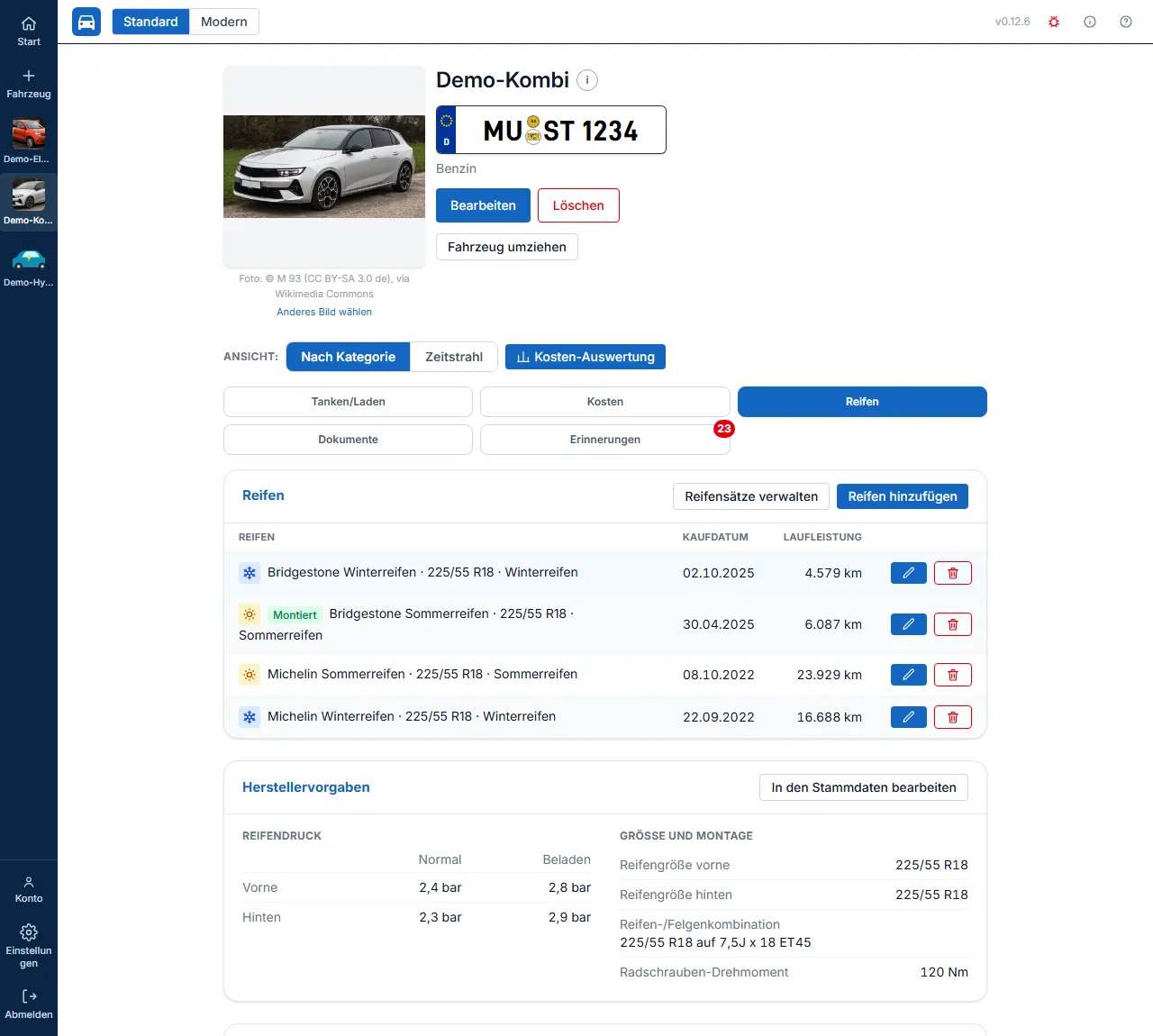Switch layout to Standard
This screenshot has height=1036, width=1153.
(x=150, y=22)
